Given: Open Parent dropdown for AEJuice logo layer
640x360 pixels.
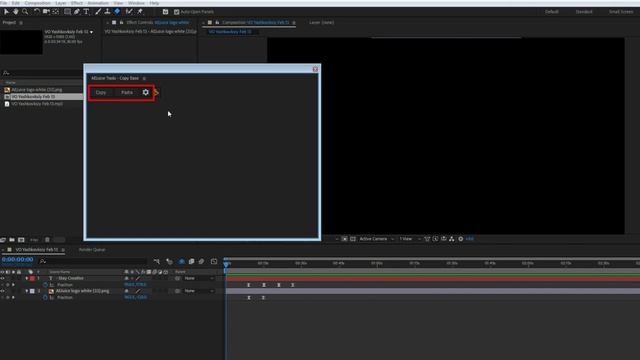Looking at the screenshot, I should click(x=199, y=291).
